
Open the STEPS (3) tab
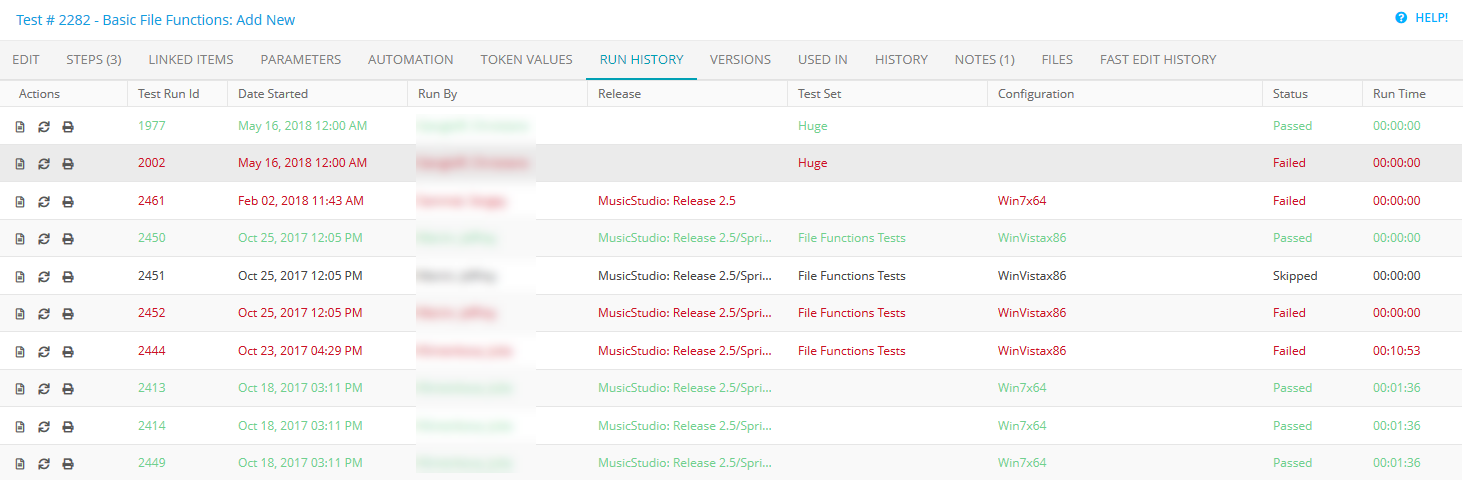(x=94, y=60)
